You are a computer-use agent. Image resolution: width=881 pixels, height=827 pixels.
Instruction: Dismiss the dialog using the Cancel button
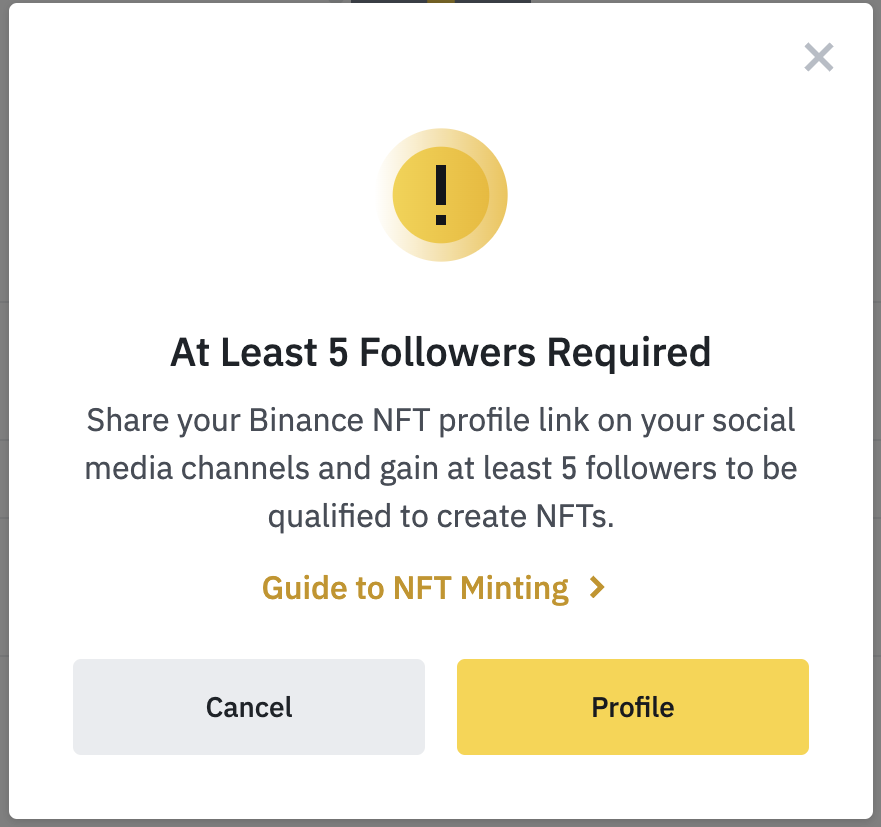(249, 707)
